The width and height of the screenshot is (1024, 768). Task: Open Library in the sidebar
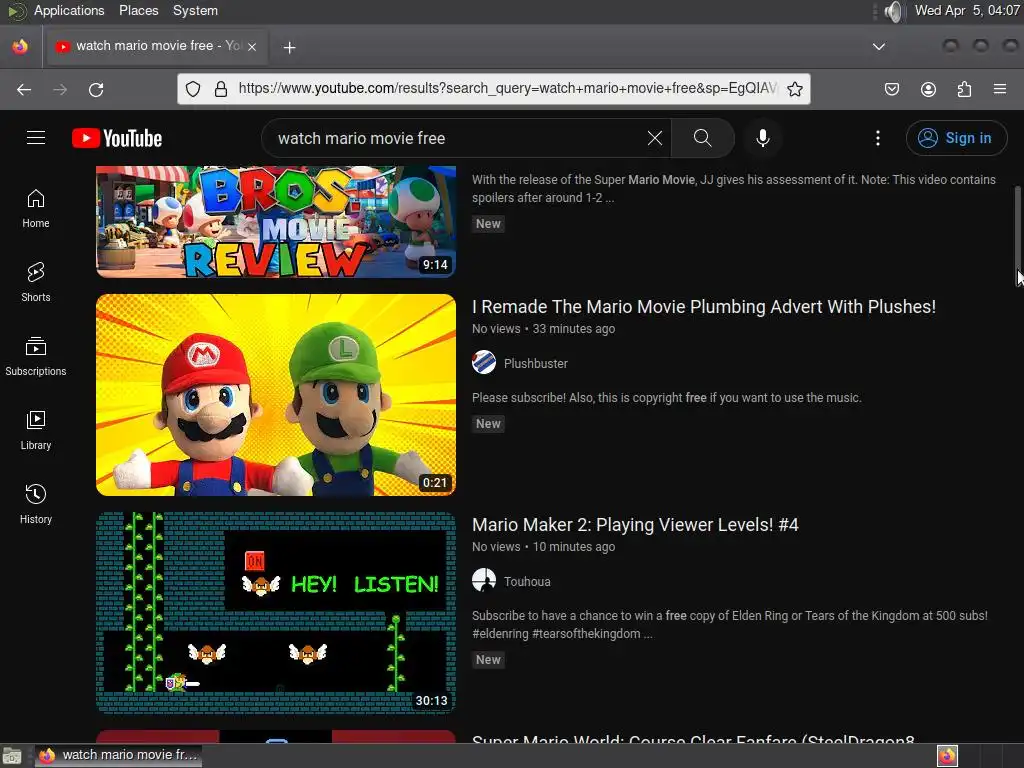click(36, 430)
